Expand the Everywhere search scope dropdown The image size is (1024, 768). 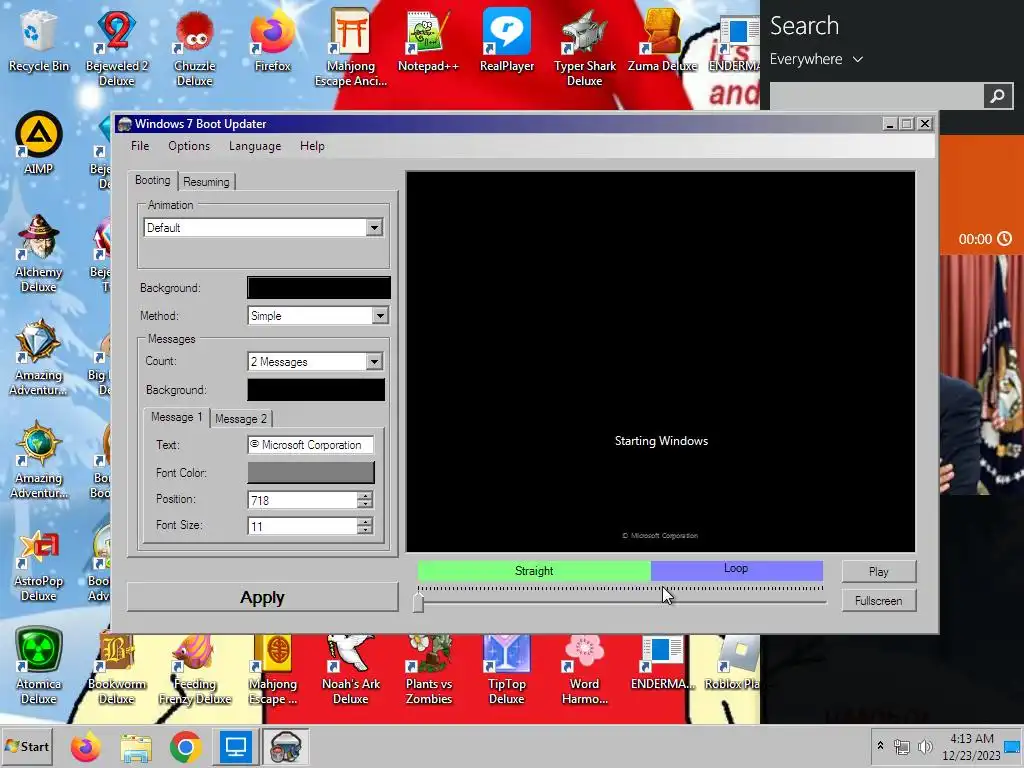[x=816, y=59]
